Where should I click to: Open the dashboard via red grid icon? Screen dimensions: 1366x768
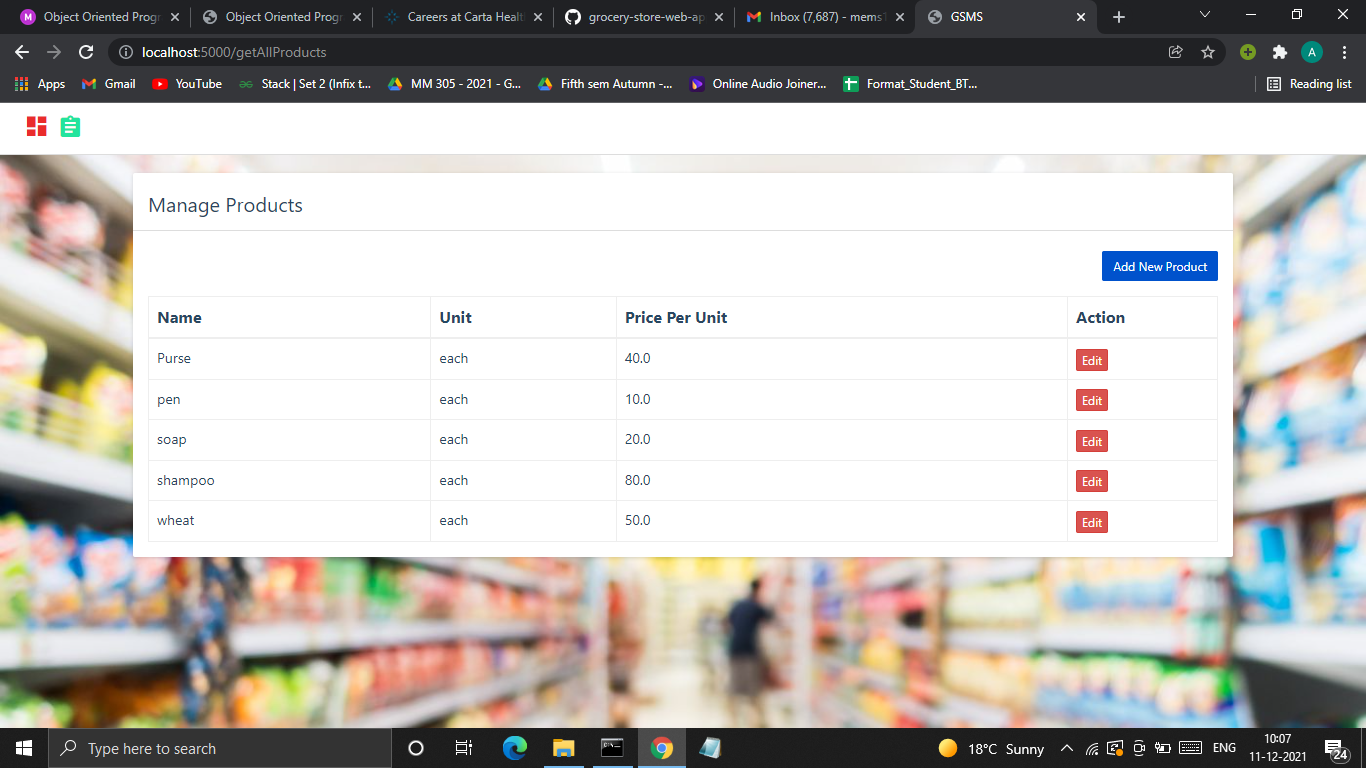click(x=37, y=127)
